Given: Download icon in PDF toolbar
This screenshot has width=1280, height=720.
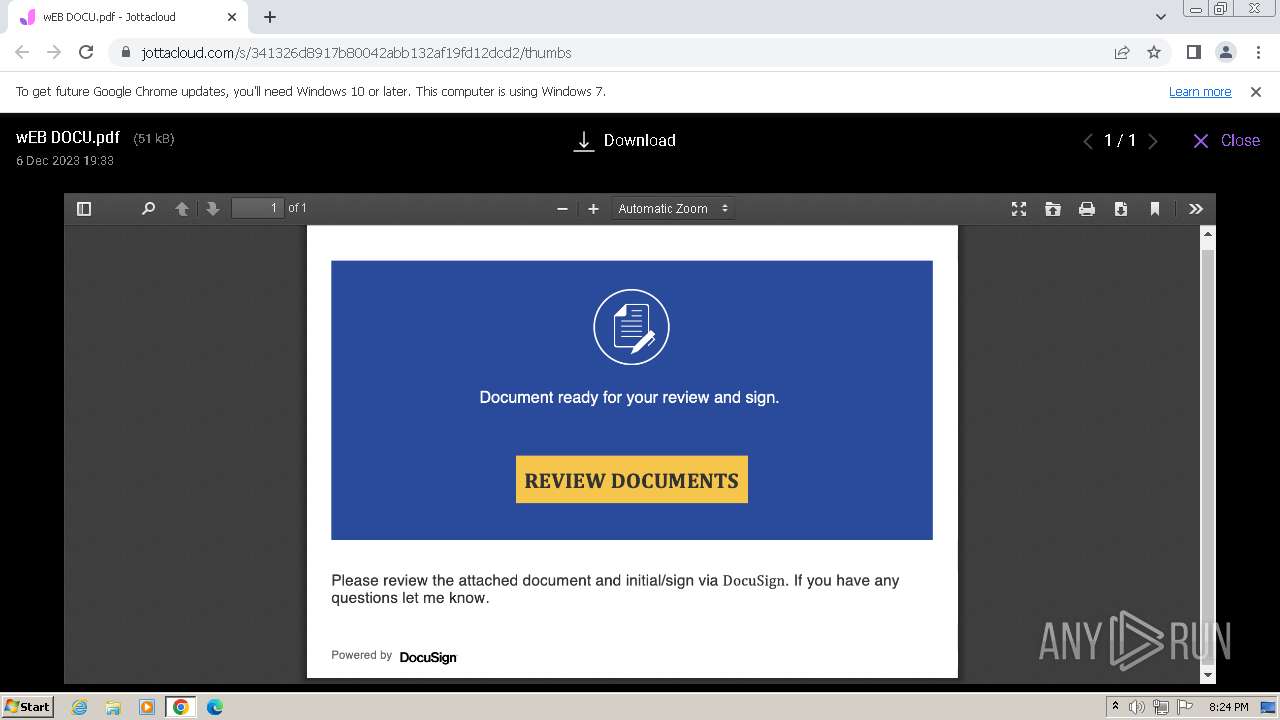Looking at the screenshot, I should coord(1121,209).
